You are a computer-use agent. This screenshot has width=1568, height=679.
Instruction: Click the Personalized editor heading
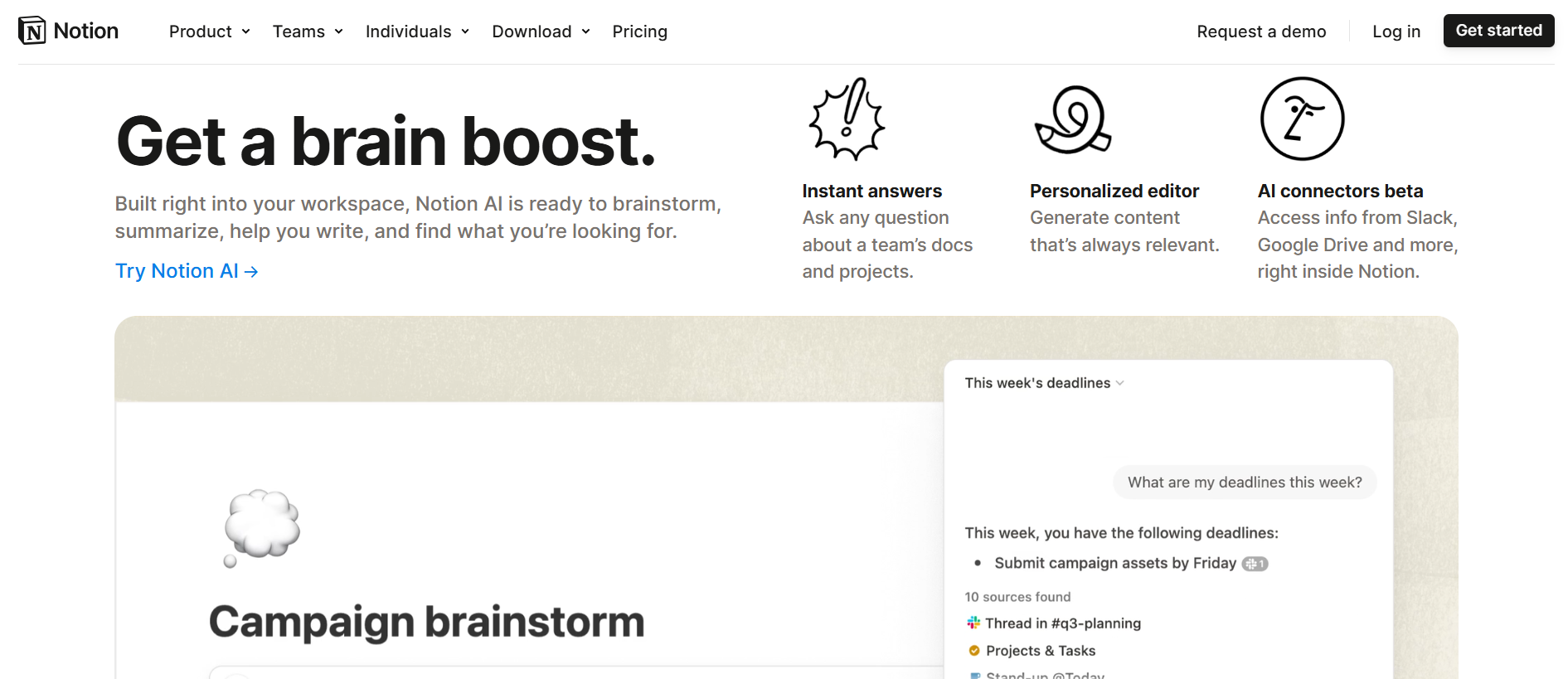(x=1114, y=192)
